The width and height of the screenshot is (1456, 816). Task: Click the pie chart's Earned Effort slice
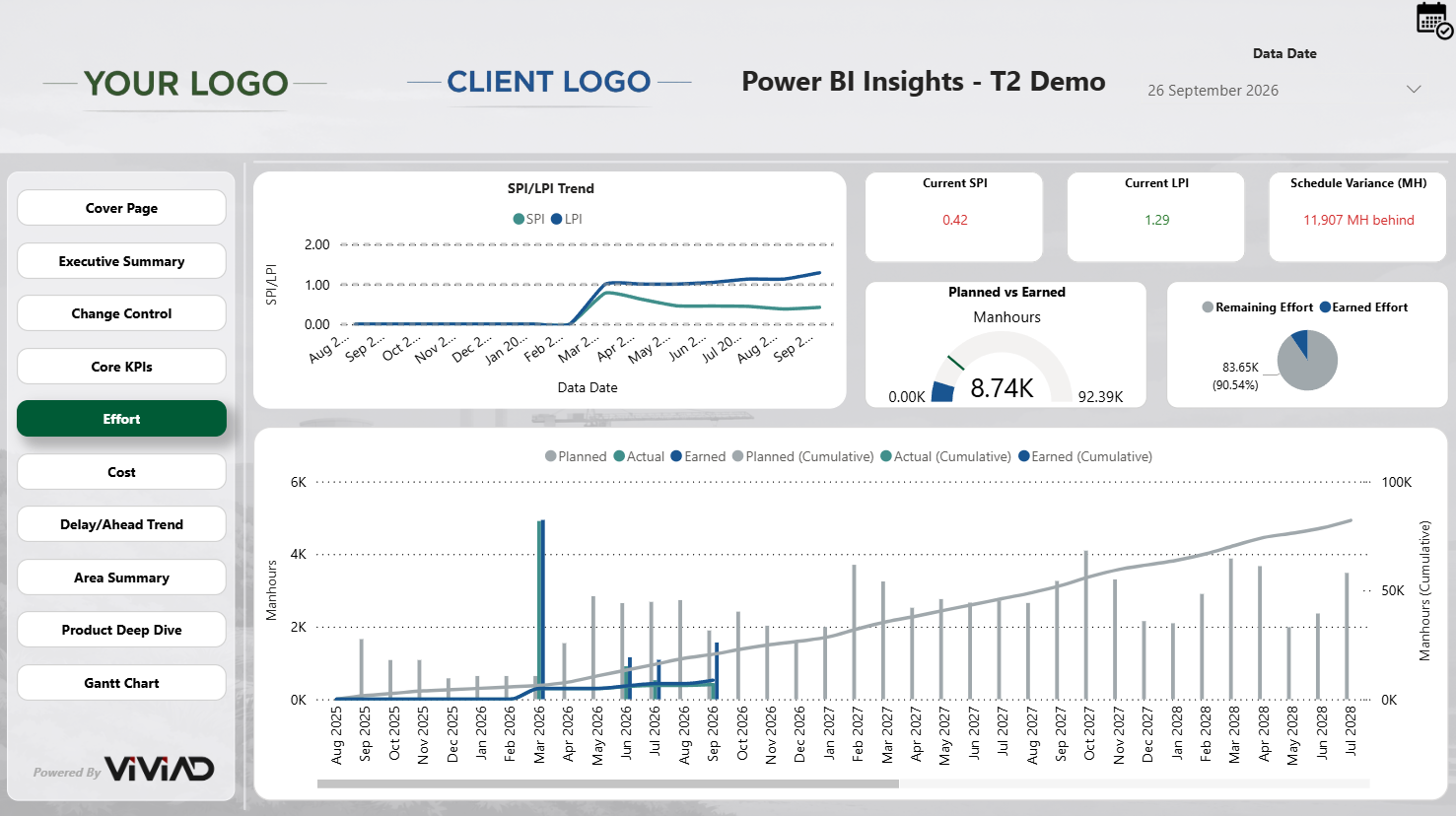[1300, 342]
